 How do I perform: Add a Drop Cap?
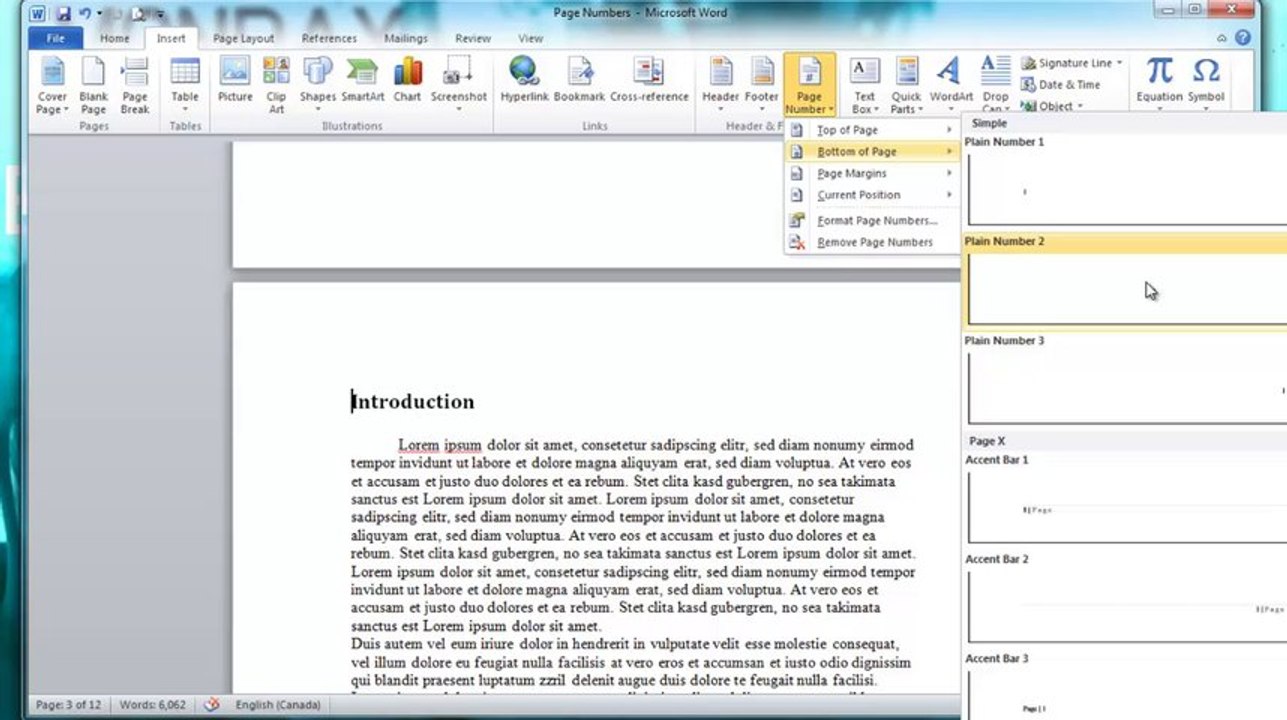pos(995,85)
